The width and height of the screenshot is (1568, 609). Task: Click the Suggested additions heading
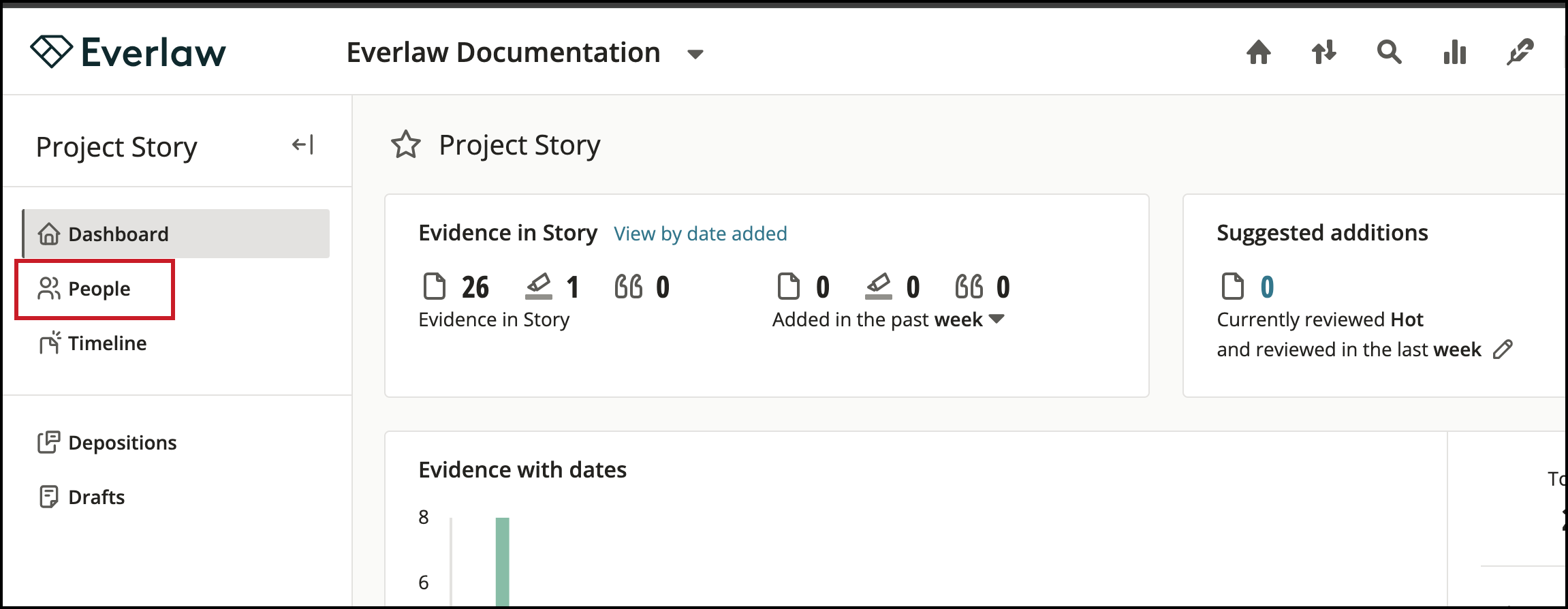point(1322,233)
